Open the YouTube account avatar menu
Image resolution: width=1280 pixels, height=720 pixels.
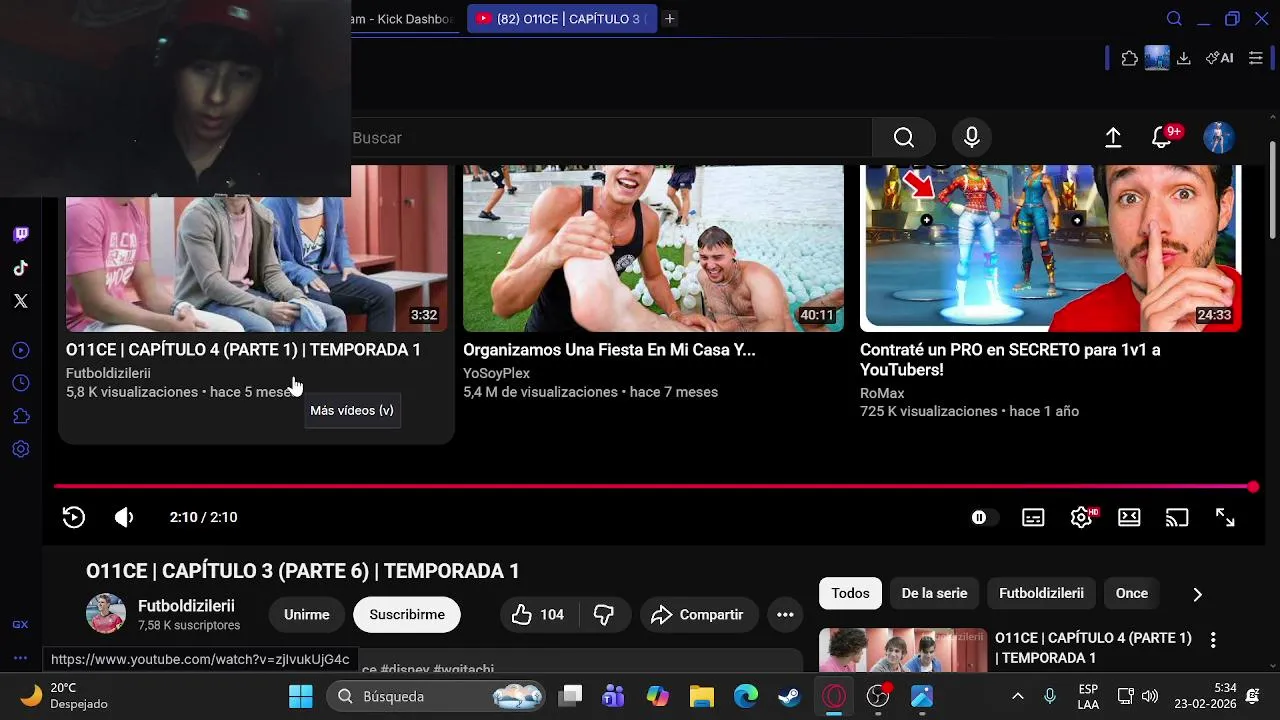(1218, 138)
